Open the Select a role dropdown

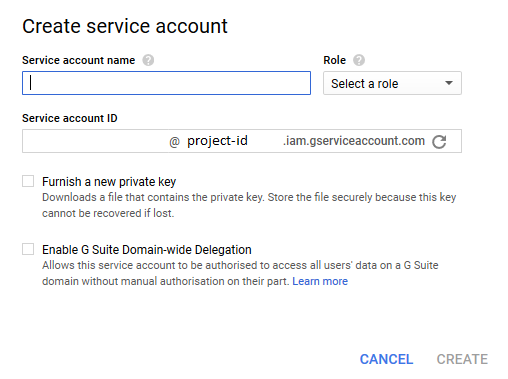pos(392,83)
